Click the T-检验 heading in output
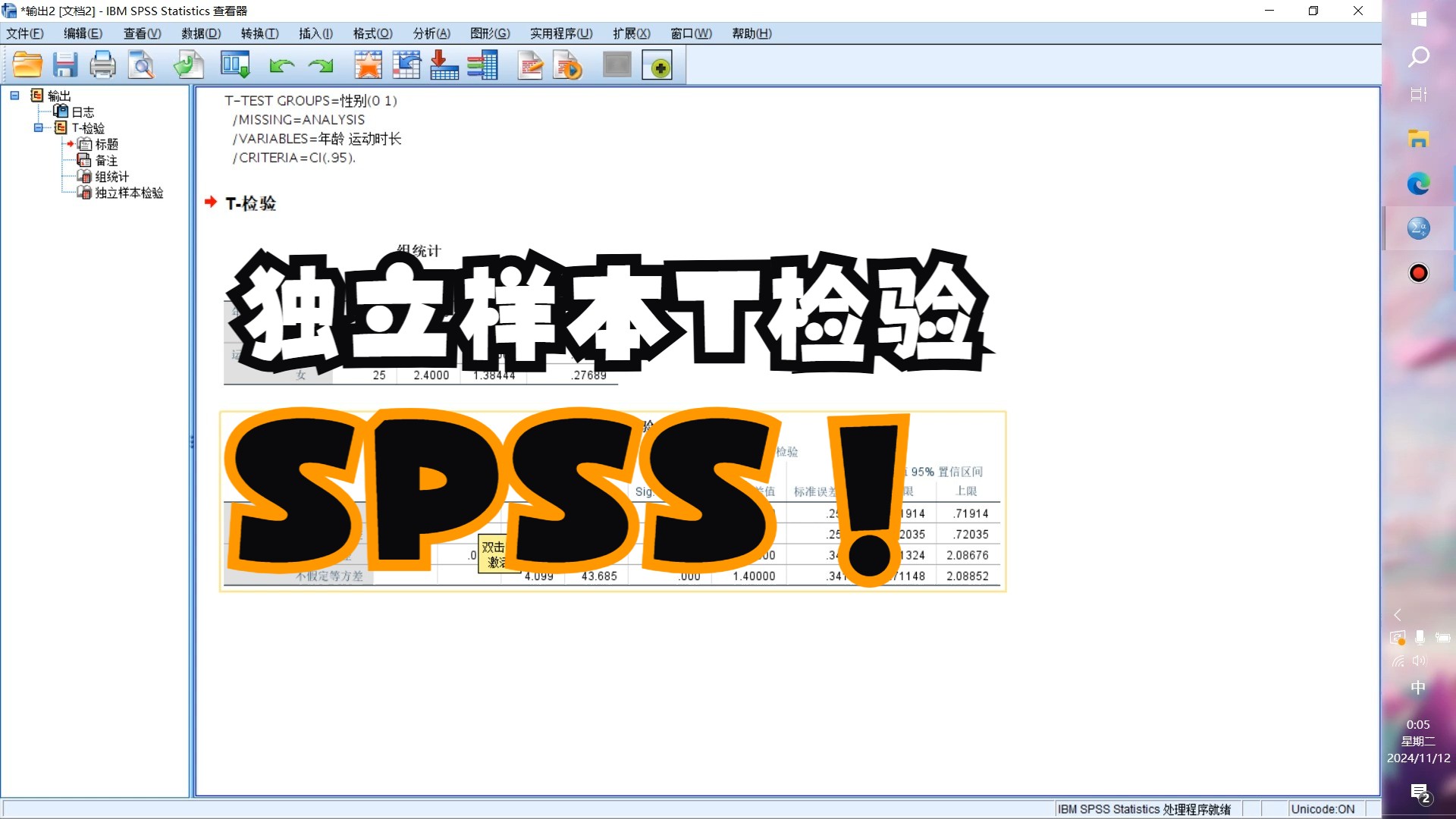Image resolution: width=1456 pixels, height=819 pixels. pos(250,203)
